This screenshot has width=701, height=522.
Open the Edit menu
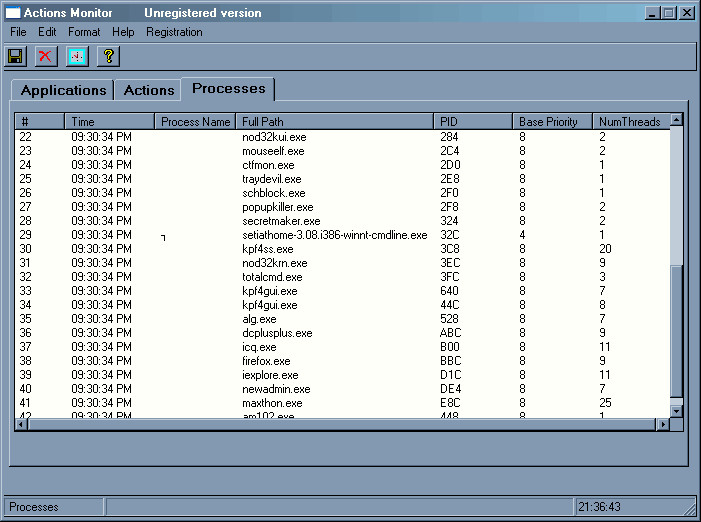pos(47,32)
